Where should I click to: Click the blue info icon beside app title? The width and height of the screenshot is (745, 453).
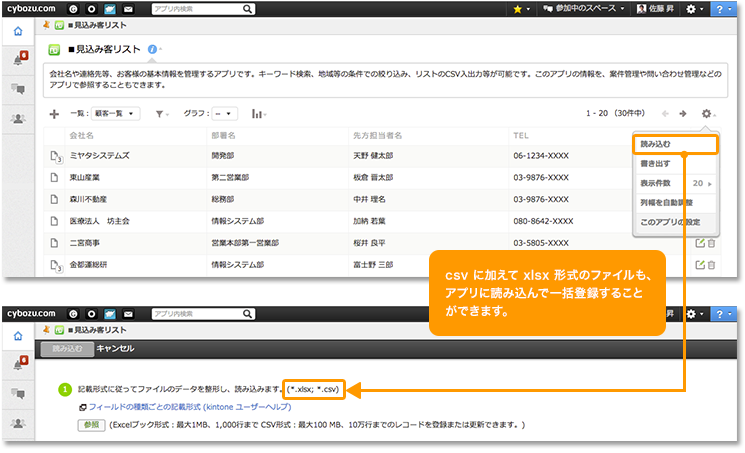click(151, 49)
